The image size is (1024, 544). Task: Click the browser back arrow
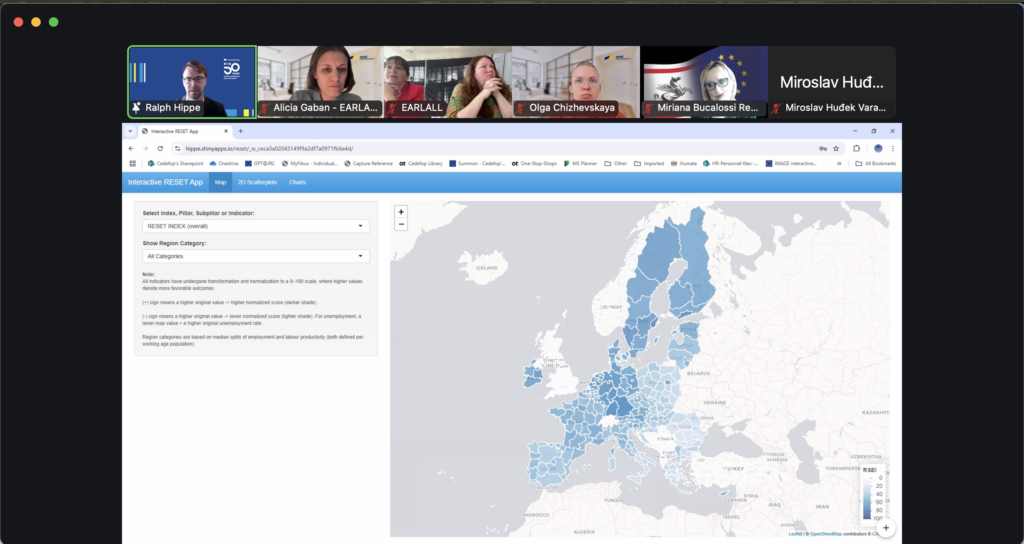(132, 148)
